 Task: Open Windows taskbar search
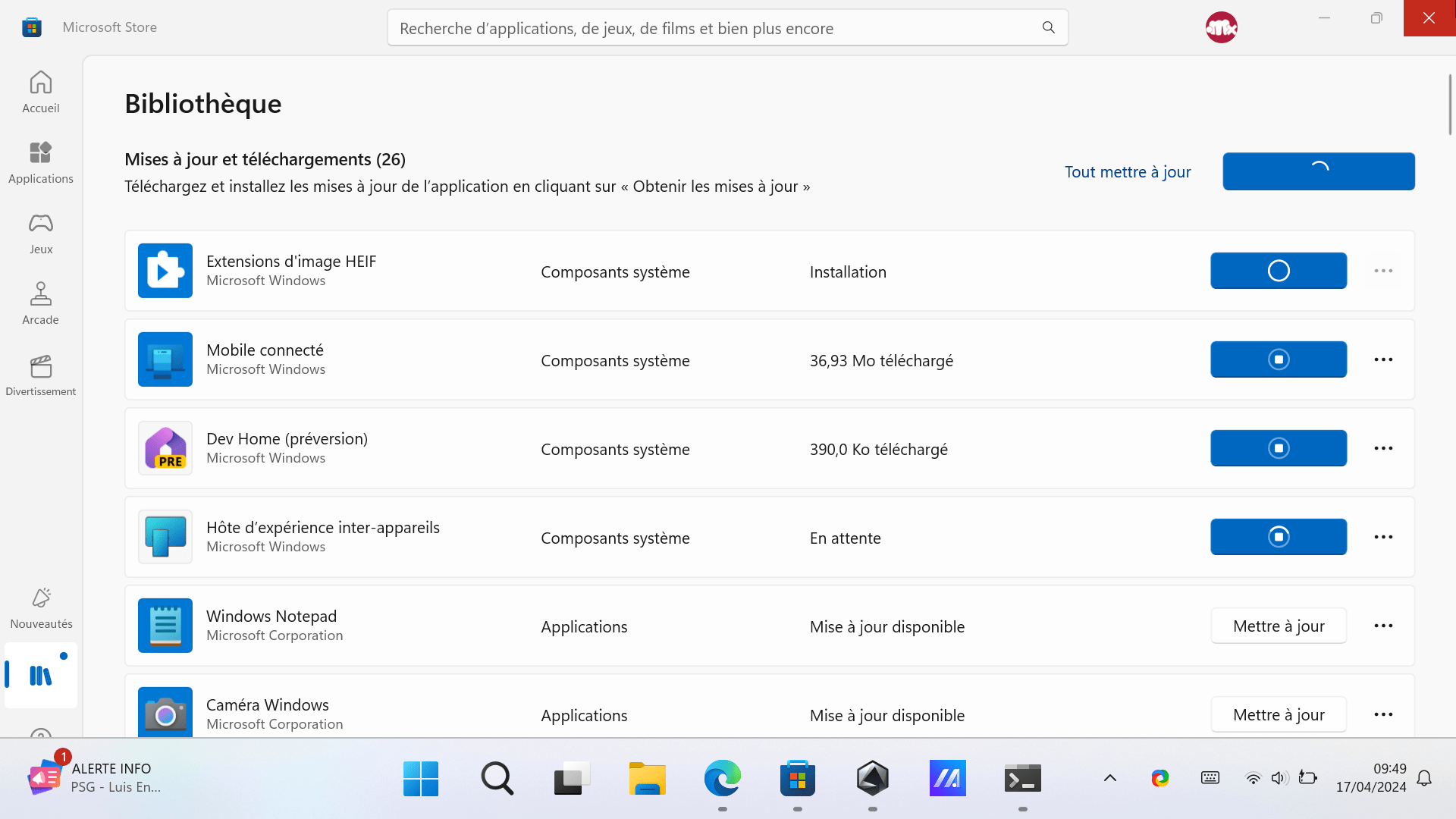(x=497, y=778)
